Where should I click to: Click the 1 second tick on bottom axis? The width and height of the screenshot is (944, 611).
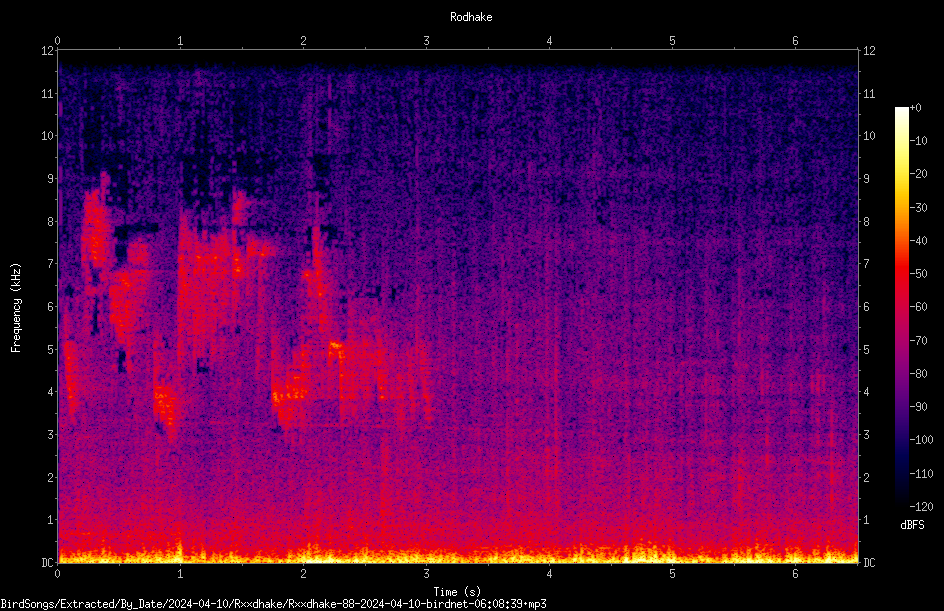tap(180, 574)
